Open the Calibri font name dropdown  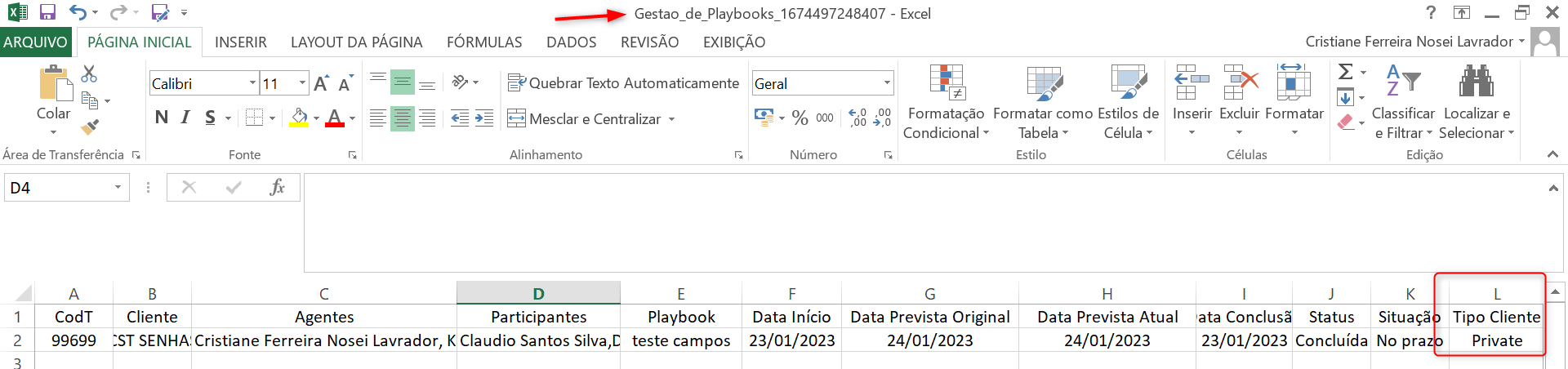[252, 83]
